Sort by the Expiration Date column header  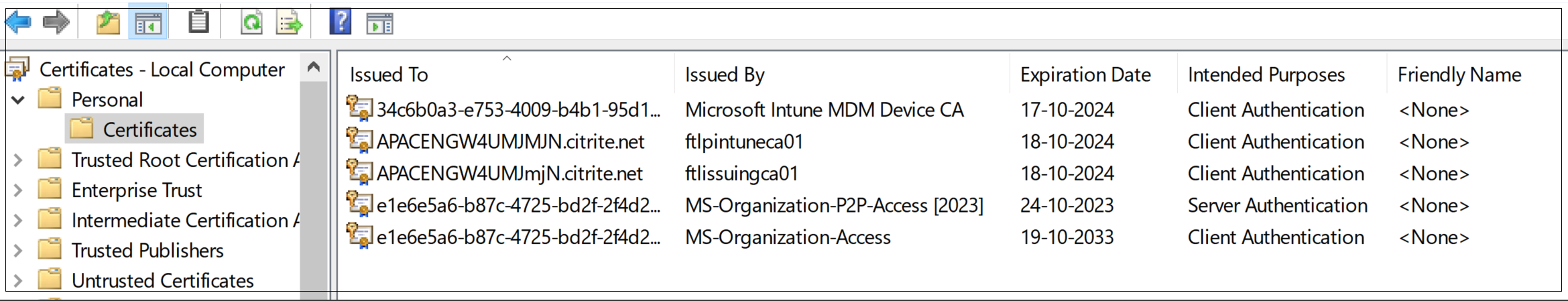point(1085,74)
